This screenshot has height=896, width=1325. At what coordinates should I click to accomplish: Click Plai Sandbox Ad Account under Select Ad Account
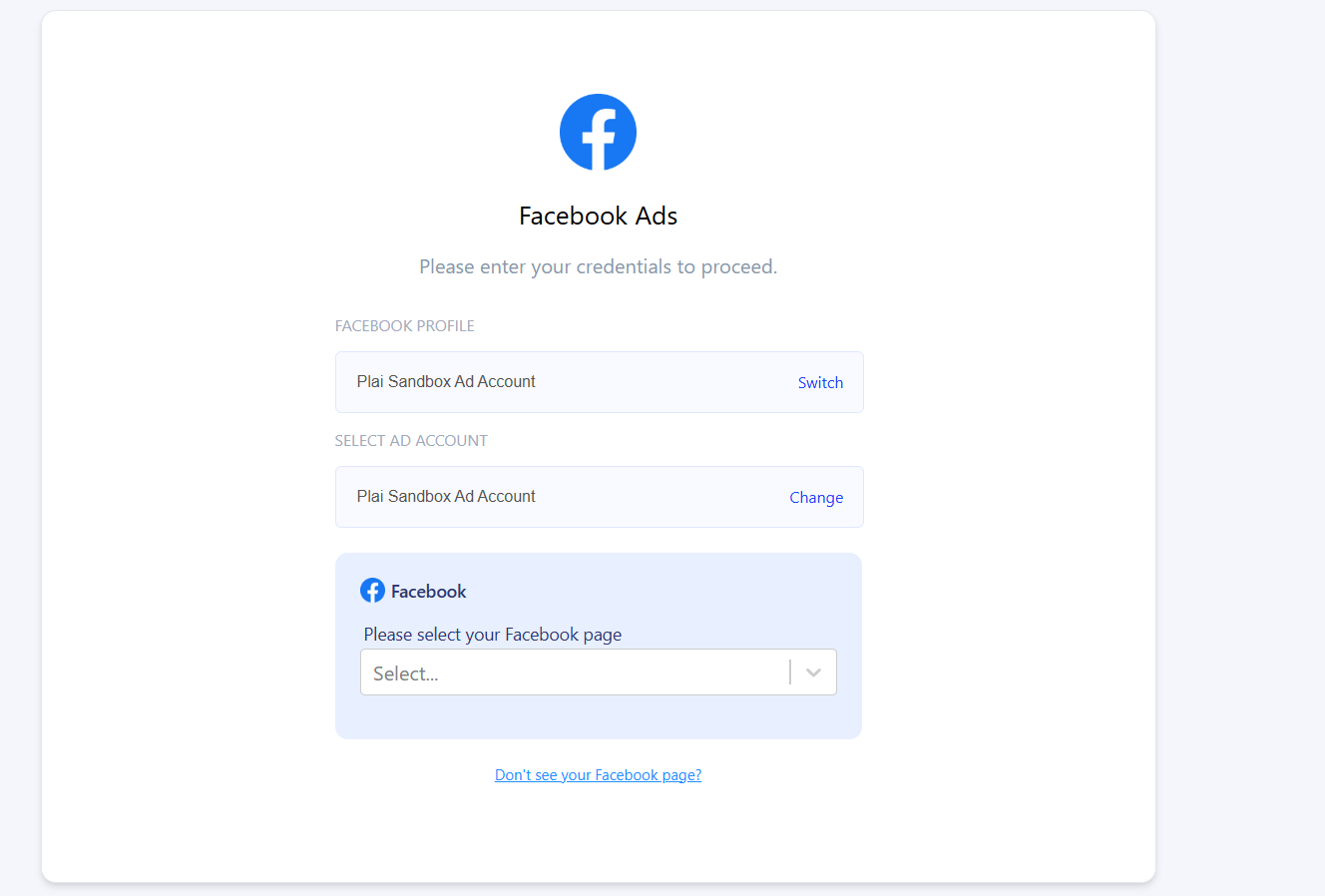point(446,497)
